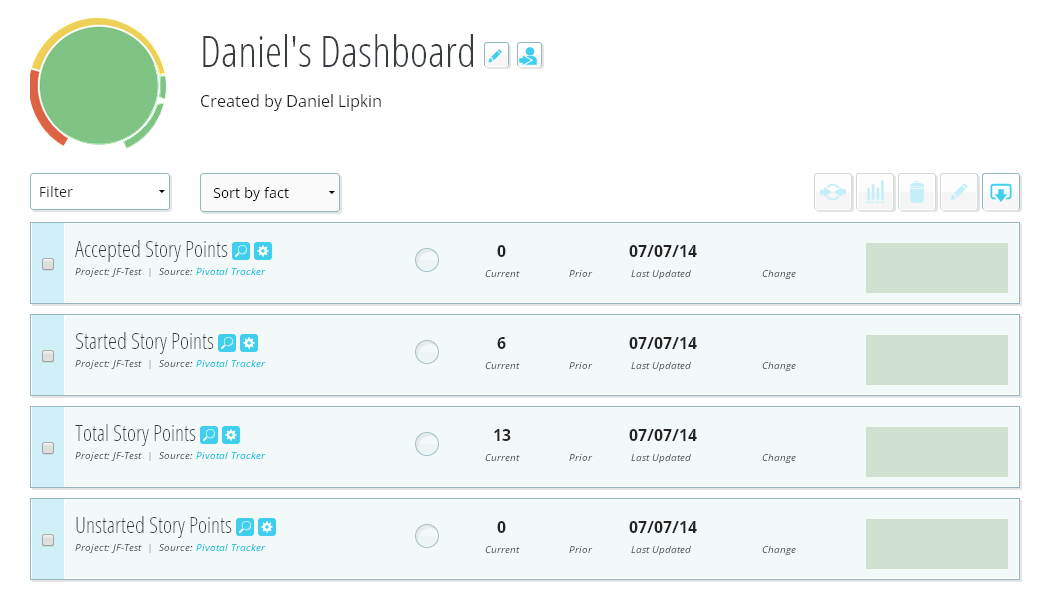Screen dimensions: 1047x593
Task: Expand the Sort by fact dropdown
Action: [270, 193]
